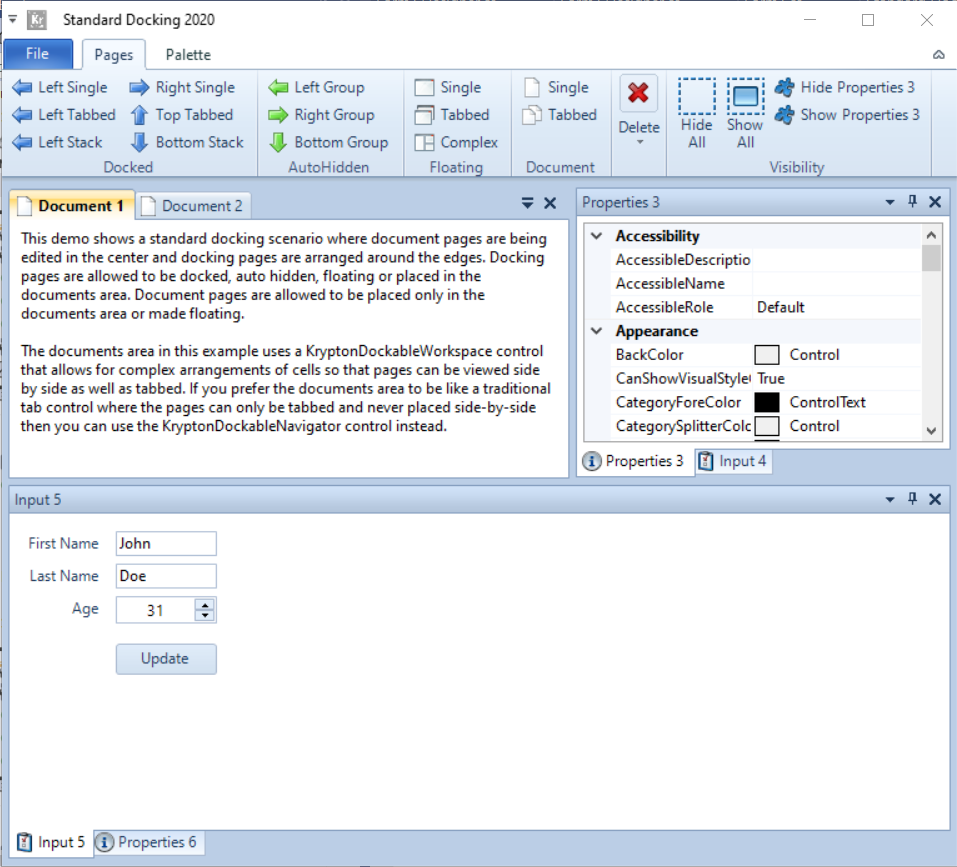Switch to the Document 2 tab
957x867 pixels.
pos(193,206)
